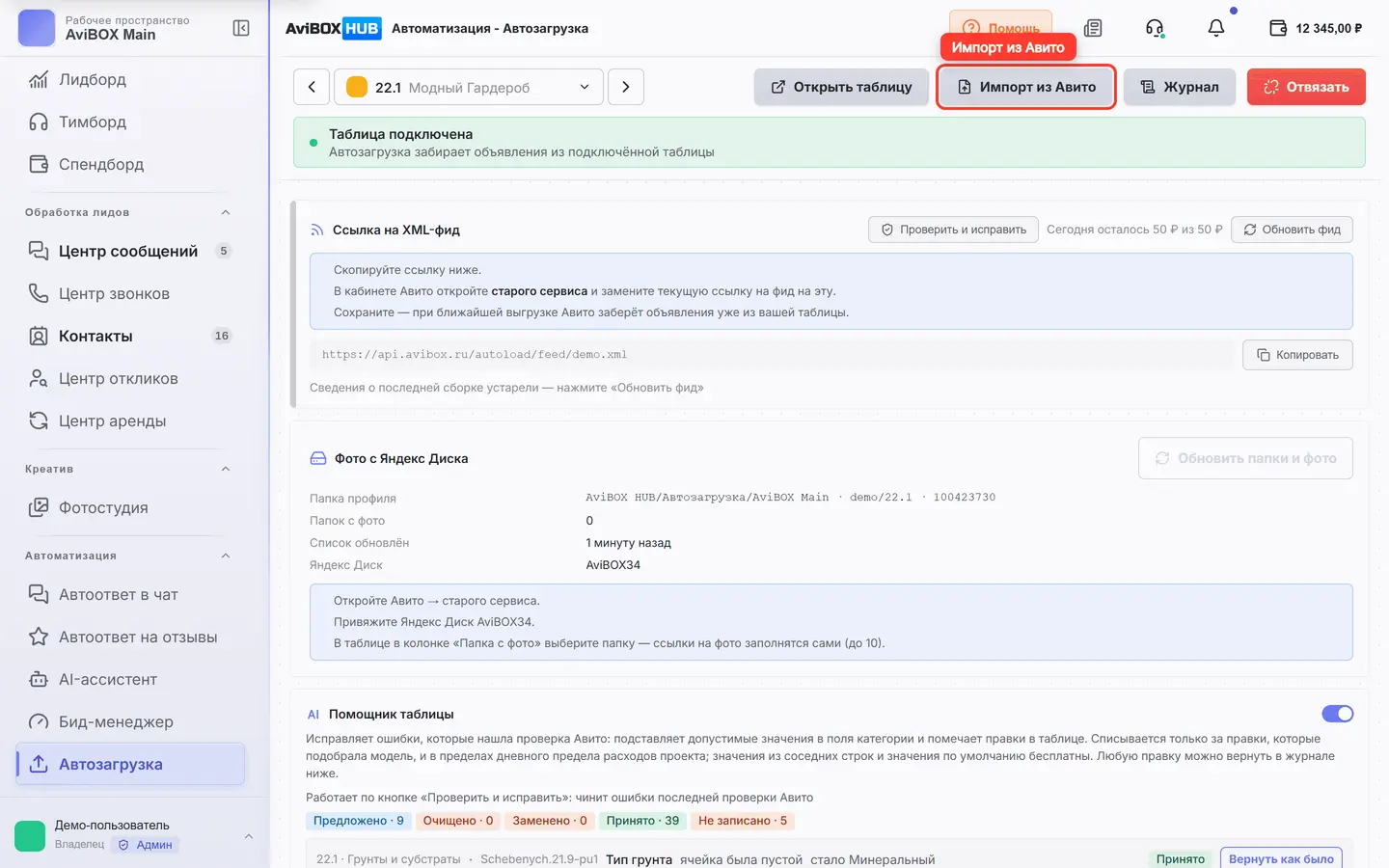Click Проверить и исправить button
Screen dimensions: 1389x868
pyautogui.click(x=953, y=230)
